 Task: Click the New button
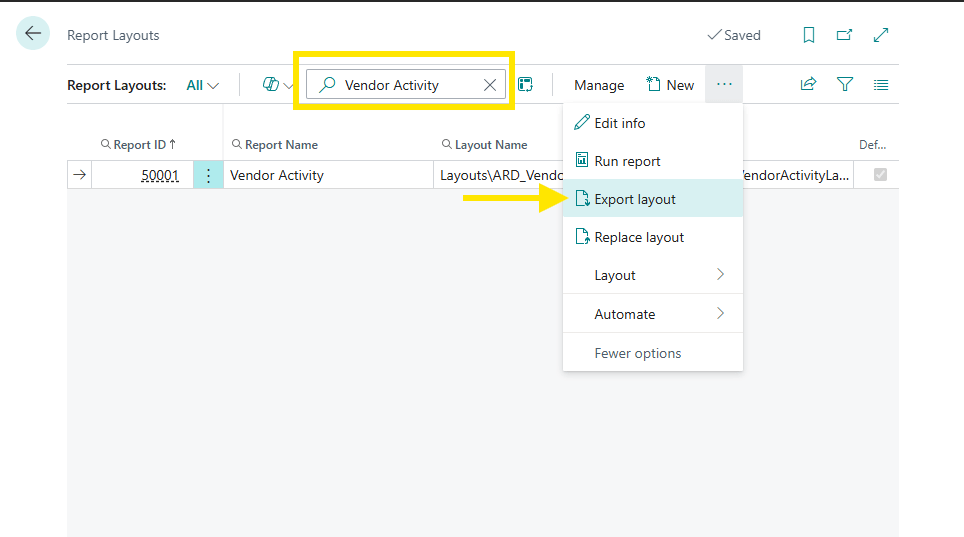(x=670, y=85)
